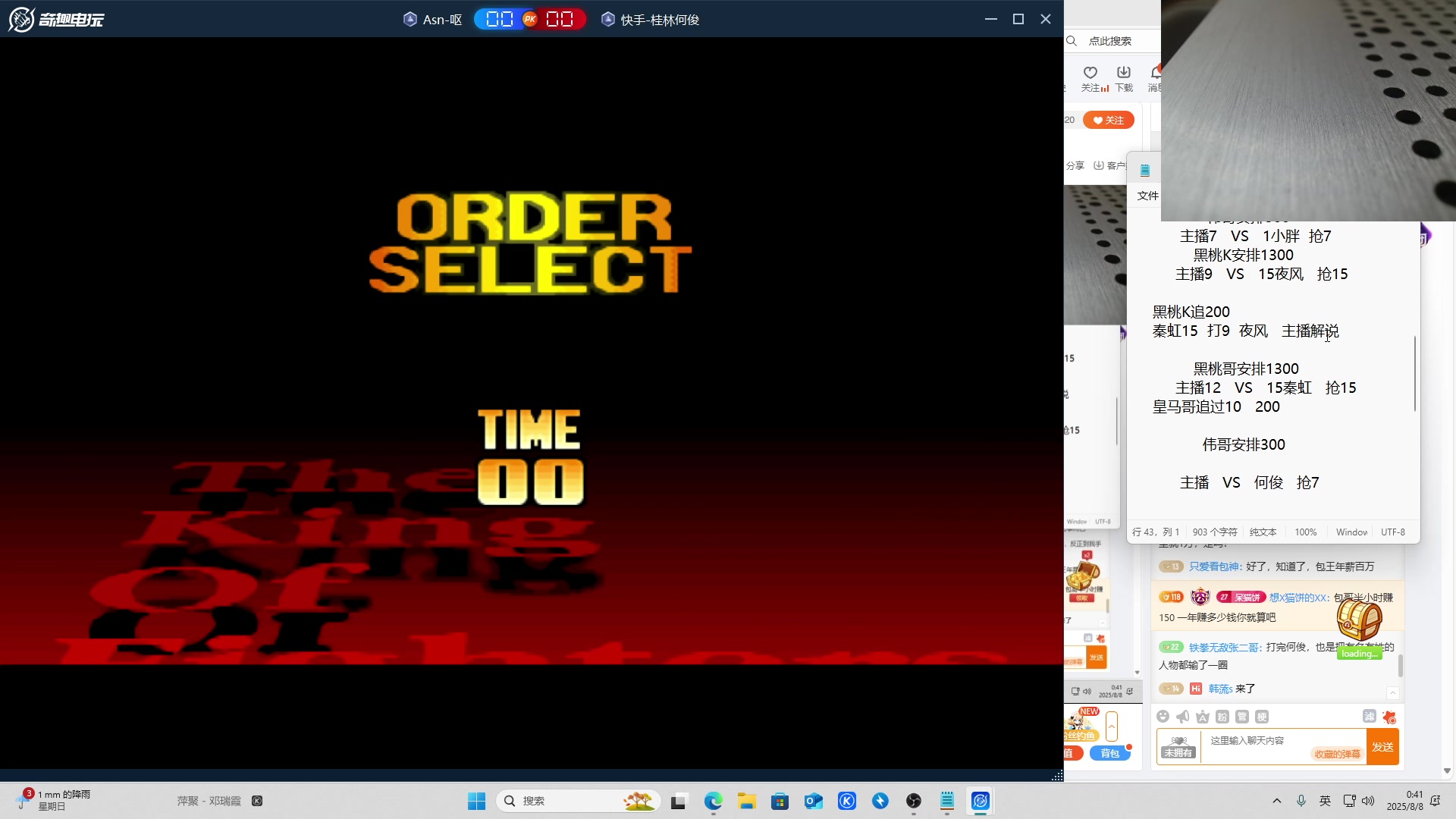Open the 背包 backpack button
This screenshot has height=819, width=1456.
point(1110,753)
